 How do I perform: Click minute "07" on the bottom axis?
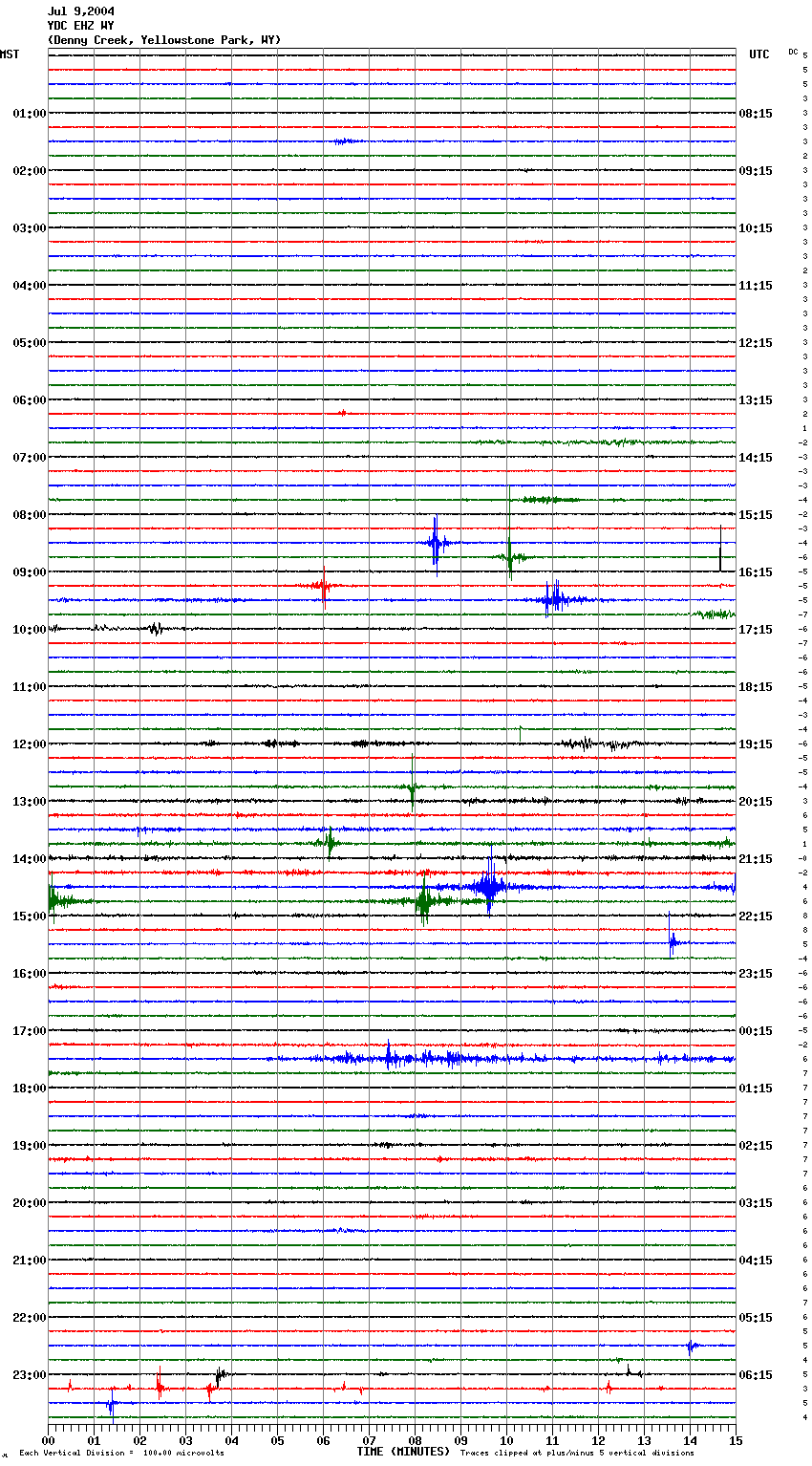click(x=369, y=1440)
